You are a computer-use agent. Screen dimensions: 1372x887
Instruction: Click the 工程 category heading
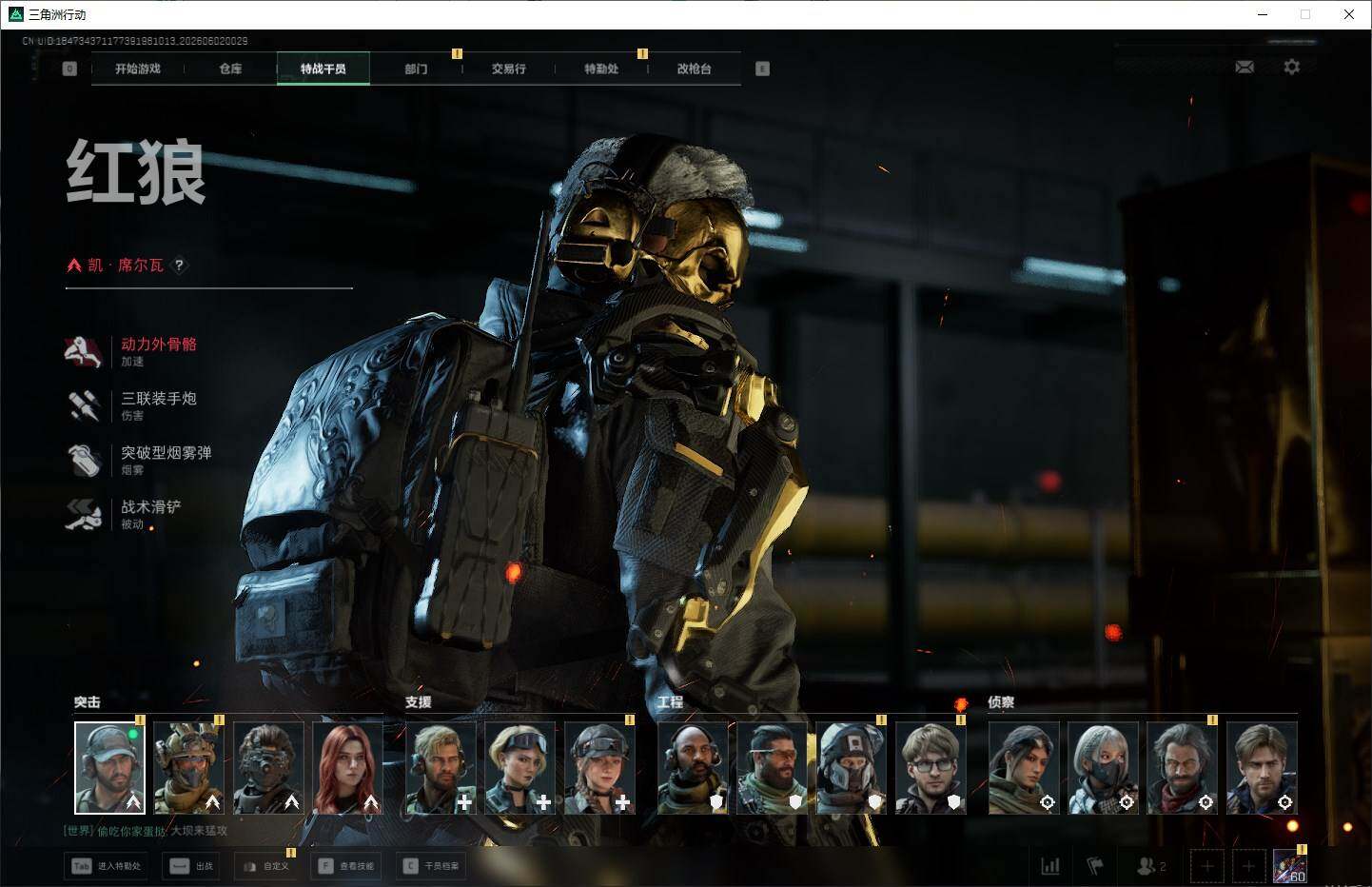[671, 702]
